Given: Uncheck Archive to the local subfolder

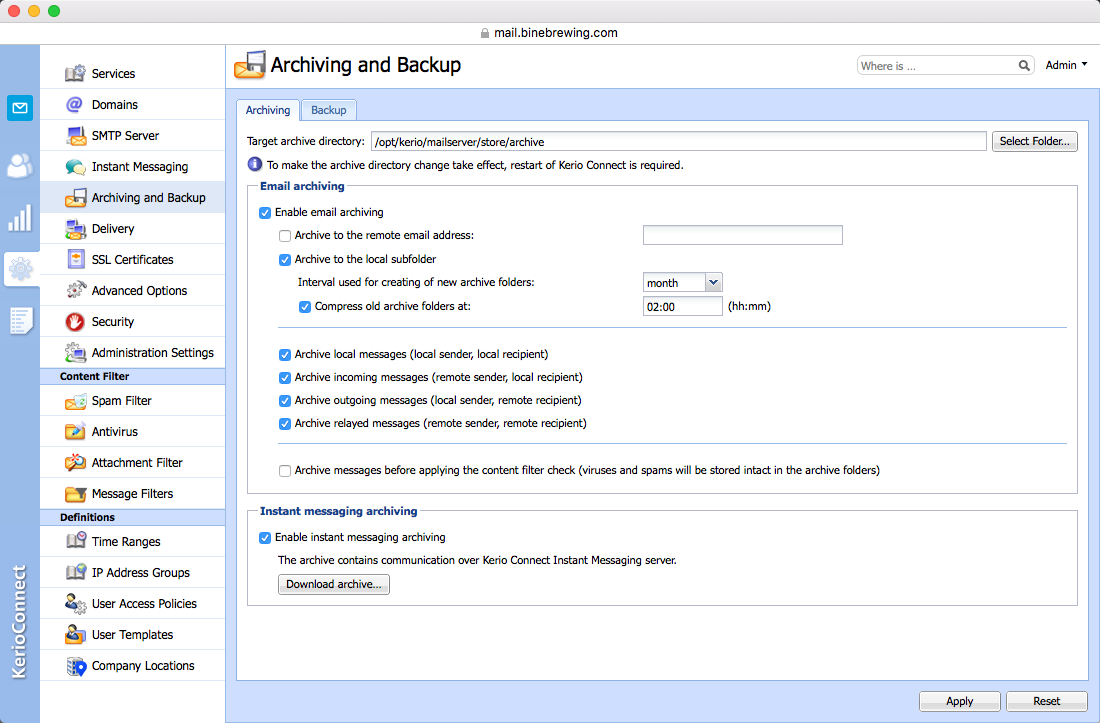Looking at the screenshot, I should (x=285, y=259).
